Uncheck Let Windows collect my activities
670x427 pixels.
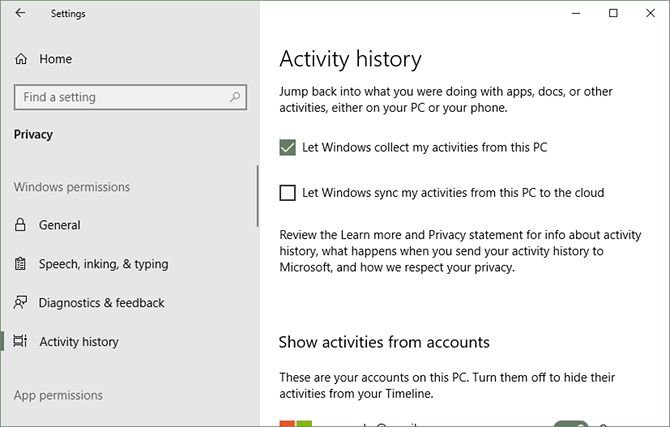coord(288,148)
